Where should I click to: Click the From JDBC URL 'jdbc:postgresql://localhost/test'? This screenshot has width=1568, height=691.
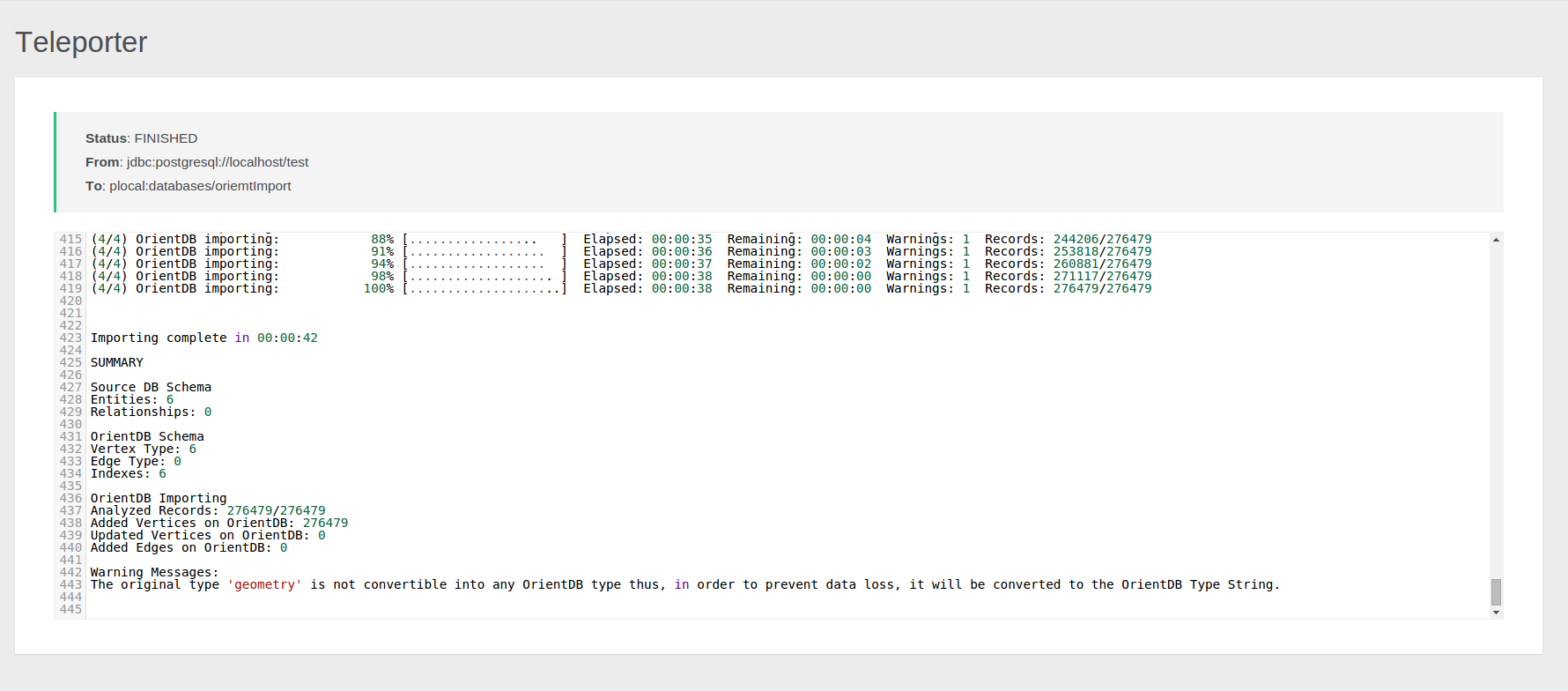(x=218, y=162)
